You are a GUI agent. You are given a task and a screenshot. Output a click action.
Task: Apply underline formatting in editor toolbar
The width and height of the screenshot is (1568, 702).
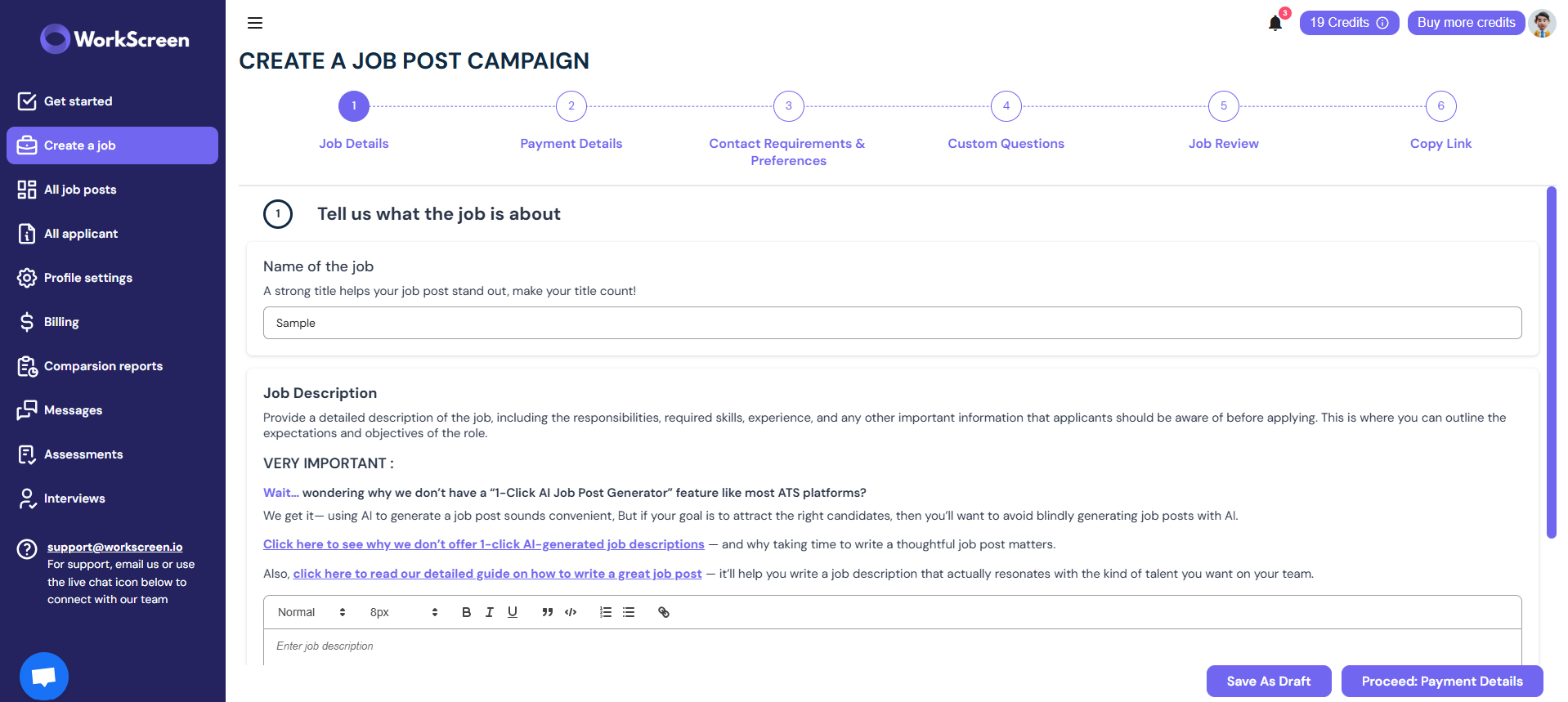coord(513,612)
